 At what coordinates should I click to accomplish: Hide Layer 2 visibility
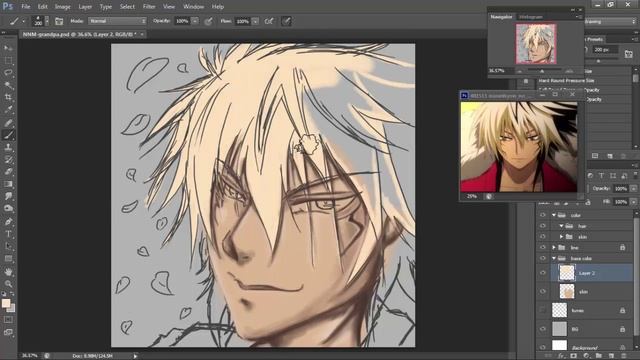pos(542,273)
